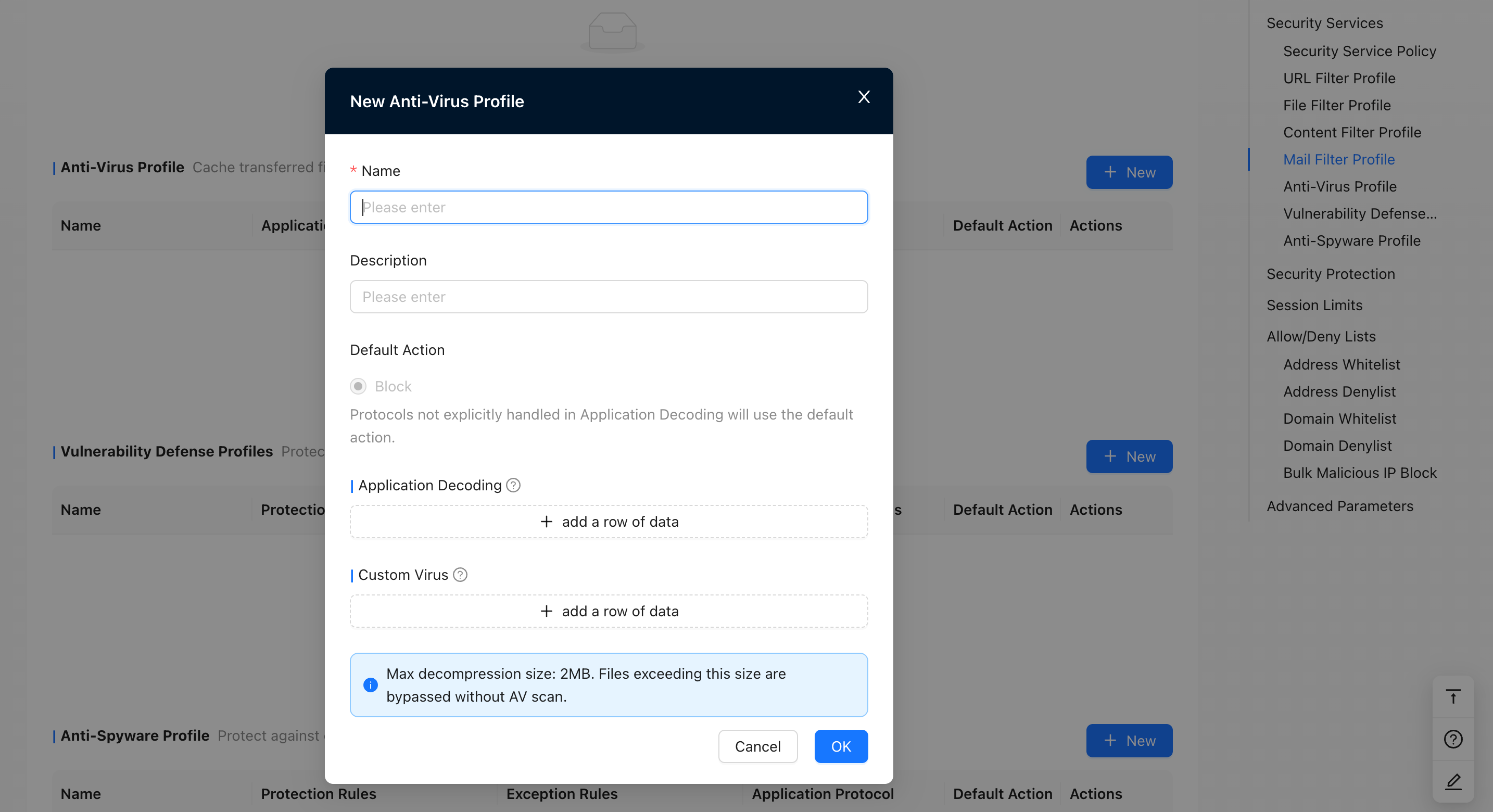Go to File Filter Profile
1493x812 pixels.
point(1336,106)
